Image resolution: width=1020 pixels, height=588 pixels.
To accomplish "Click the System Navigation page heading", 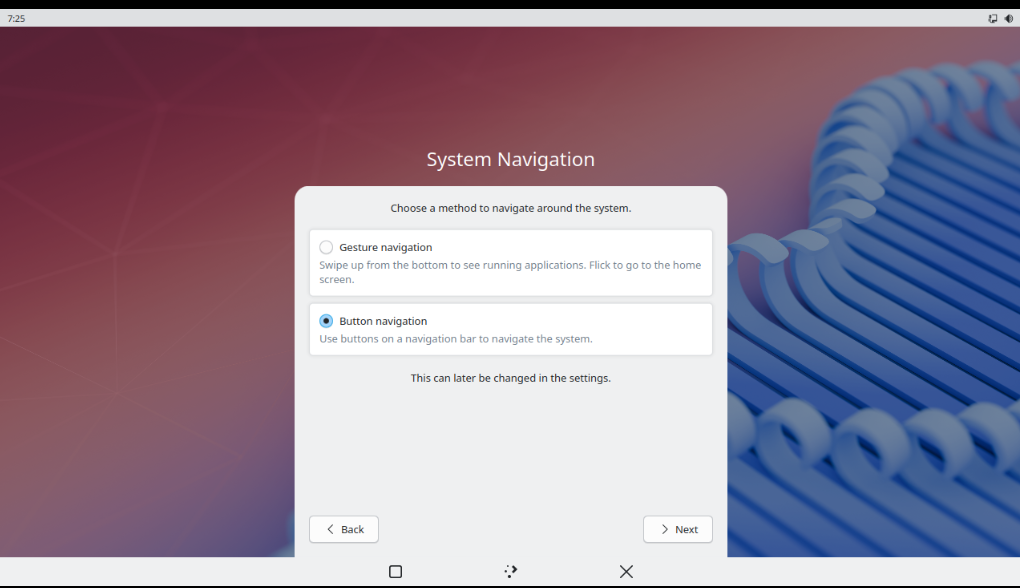I will click(x=510, y=159).
